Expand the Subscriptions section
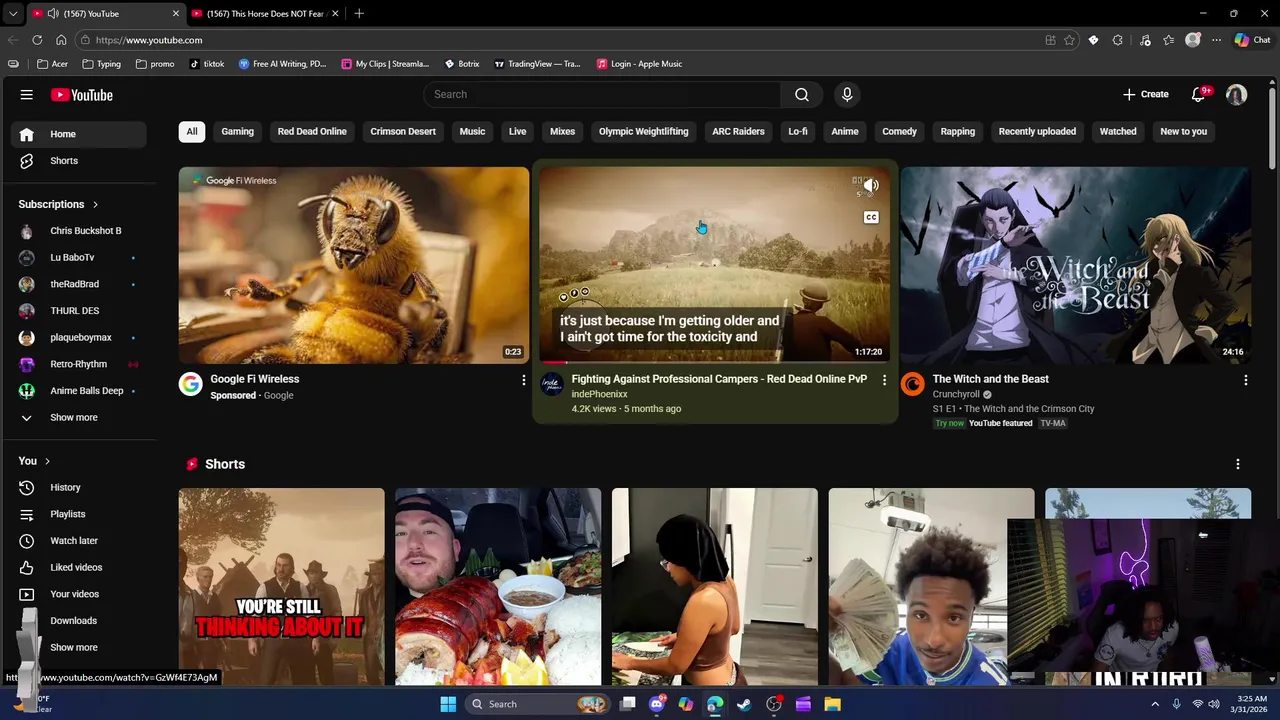Image resolution: width=1280 pixels, height=720 pixels. pos(58,204)
